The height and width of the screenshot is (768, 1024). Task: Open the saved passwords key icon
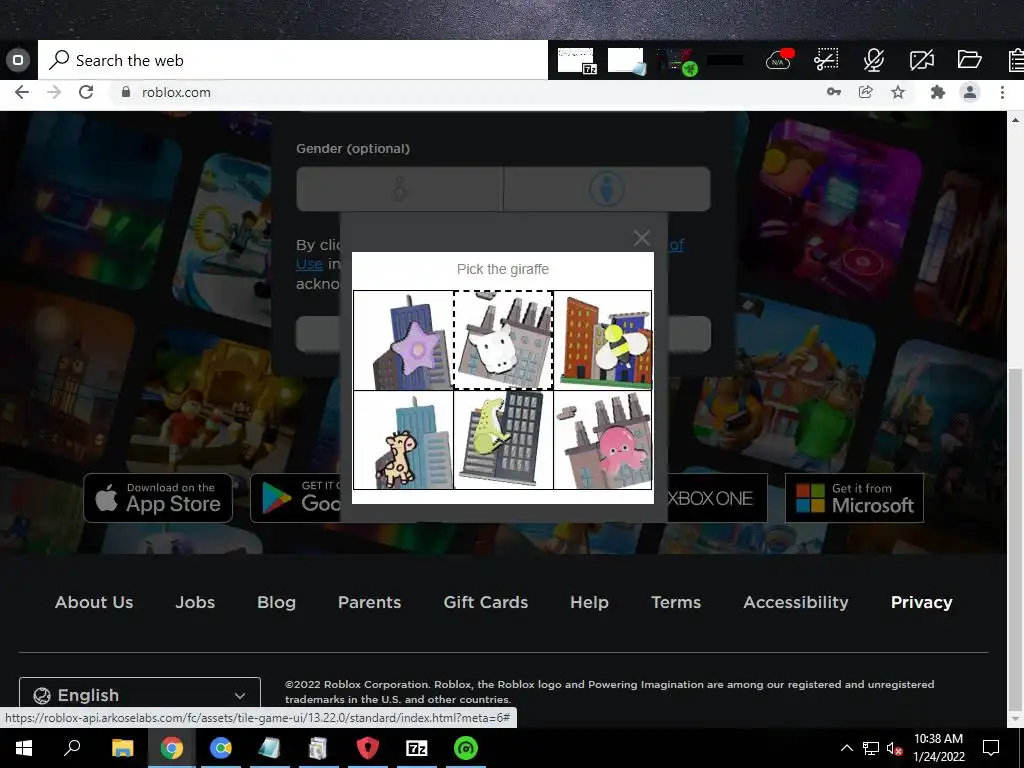833,92
